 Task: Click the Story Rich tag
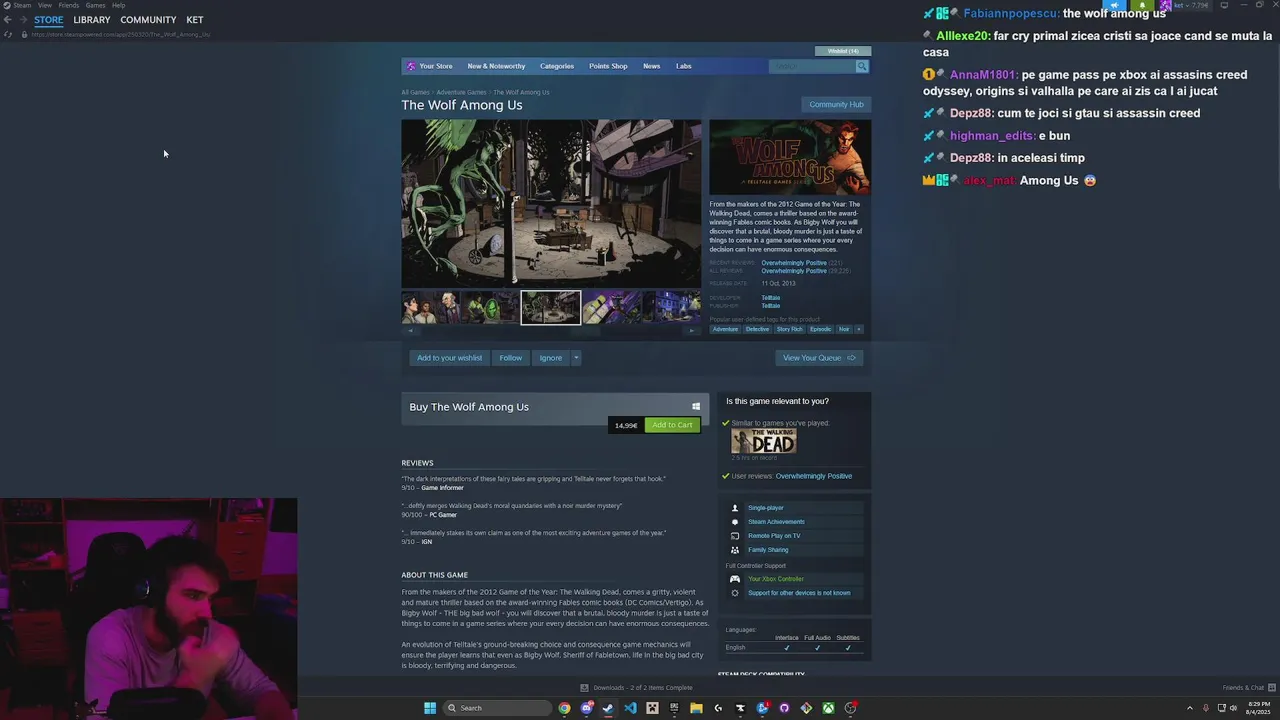point(790,329)
